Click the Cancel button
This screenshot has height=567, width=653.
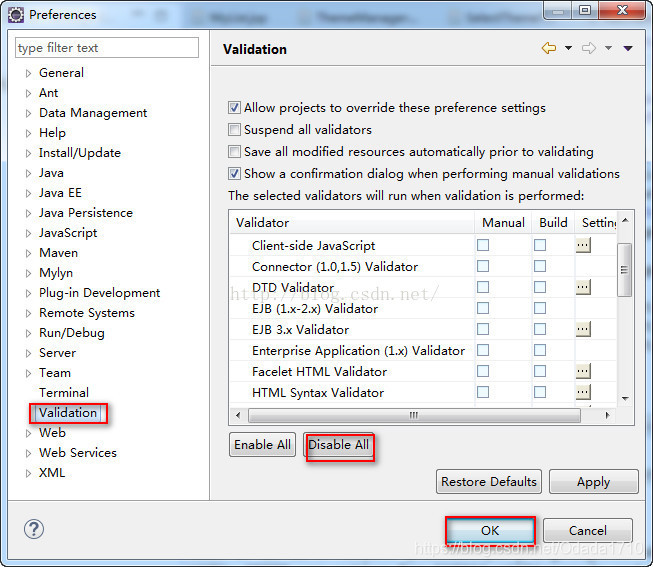(588, 530)
